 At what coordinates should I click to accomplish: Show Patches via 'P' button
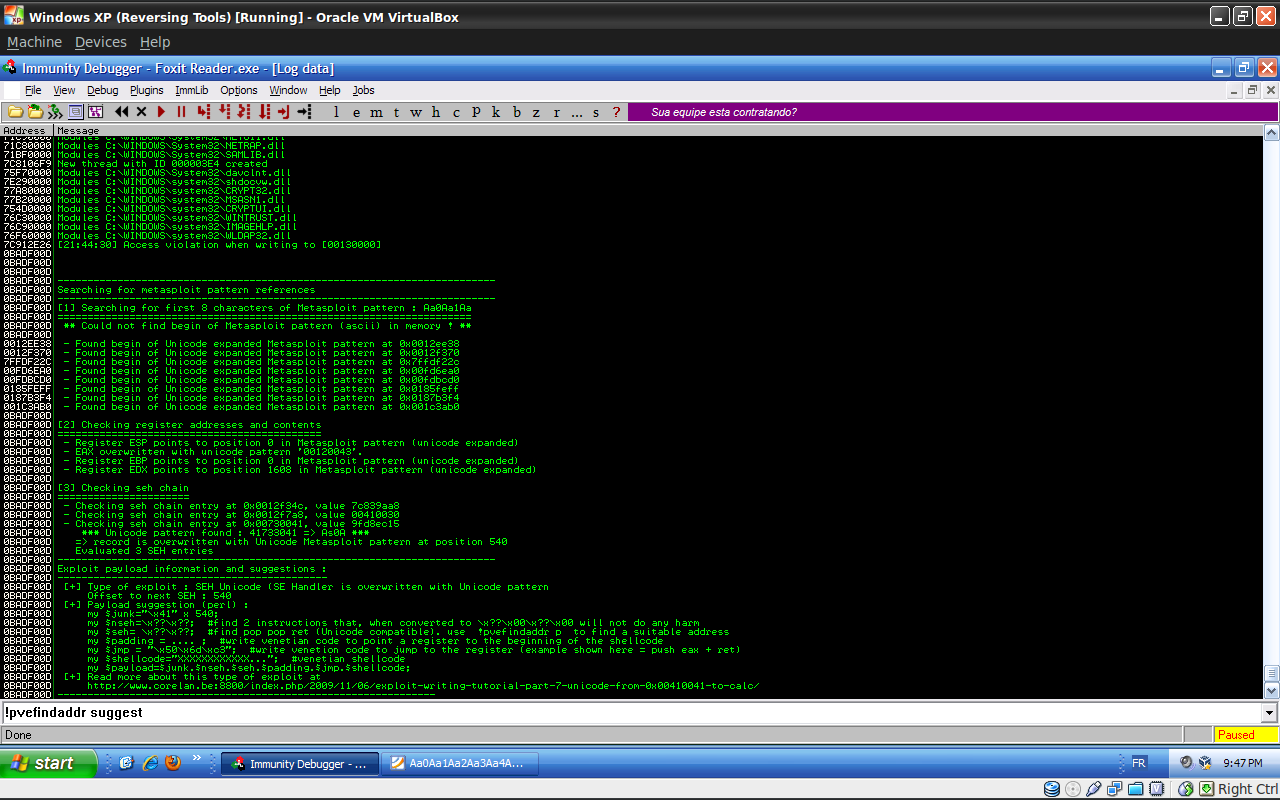(476, 112)
